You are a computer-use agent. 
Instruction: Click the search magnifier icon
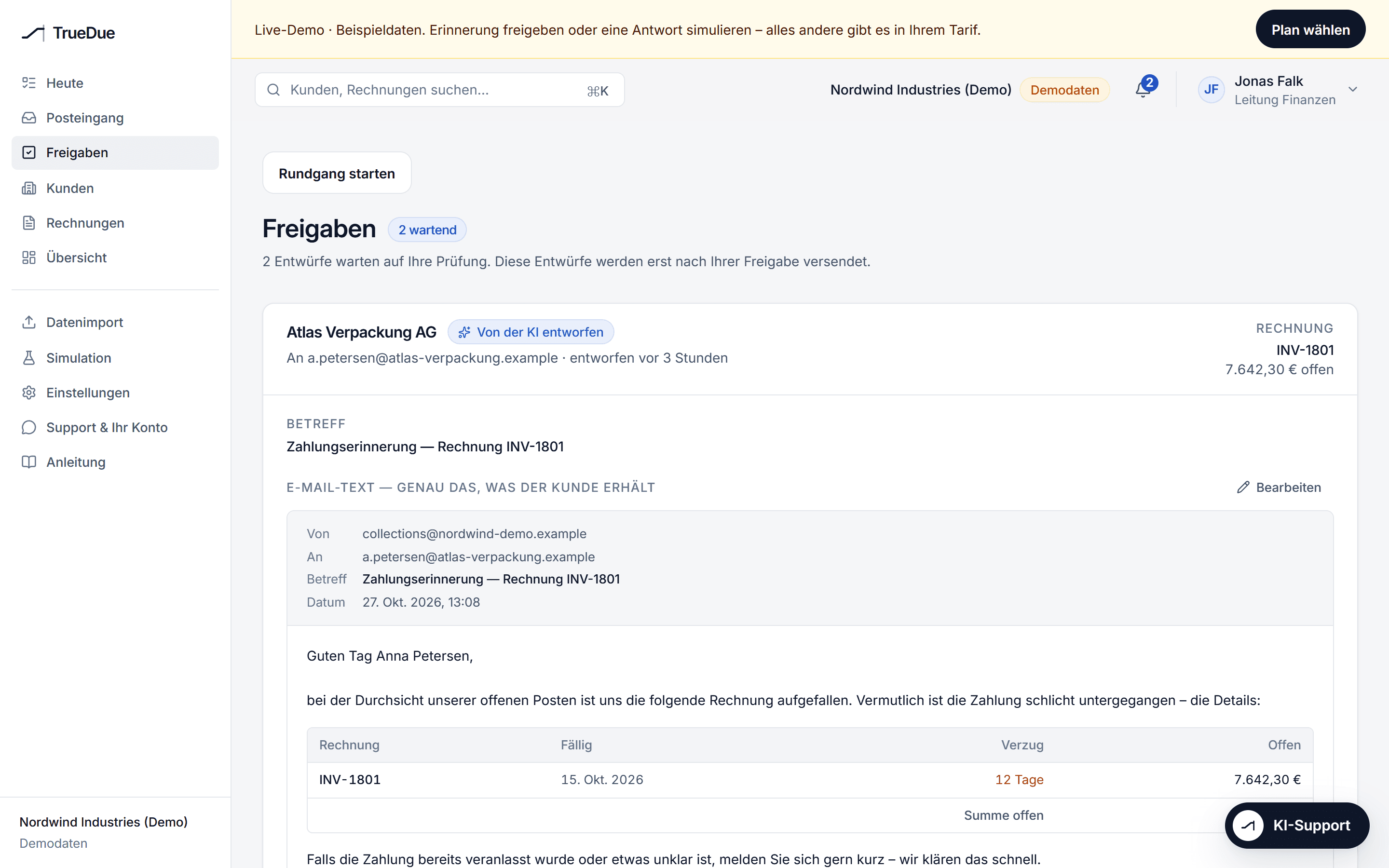coord(273,90)
